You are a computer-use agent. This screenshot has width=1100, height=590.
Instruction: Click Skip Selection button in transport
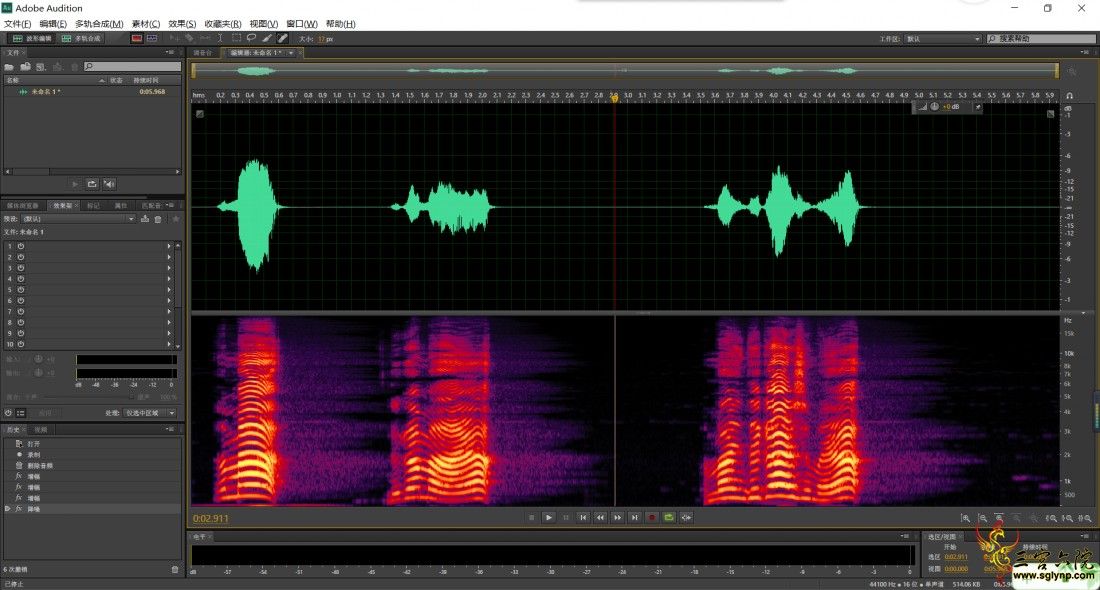[x=686, y=518]
